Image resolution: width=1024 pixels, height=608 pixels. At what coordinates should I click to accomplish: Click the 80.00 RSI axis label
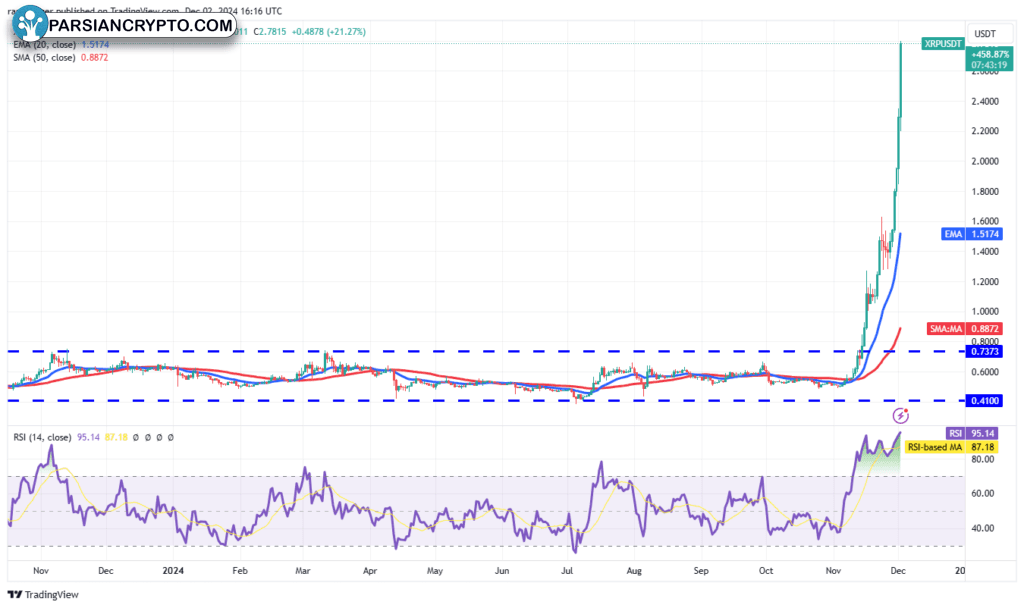click(983, 459)
